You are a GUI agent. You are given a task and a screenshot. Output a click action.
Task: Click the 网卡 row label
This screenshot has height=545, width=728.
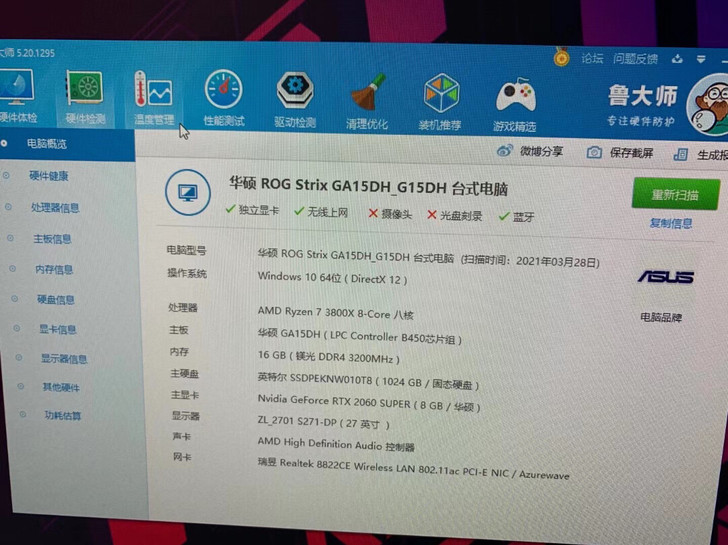coord(182,457)
